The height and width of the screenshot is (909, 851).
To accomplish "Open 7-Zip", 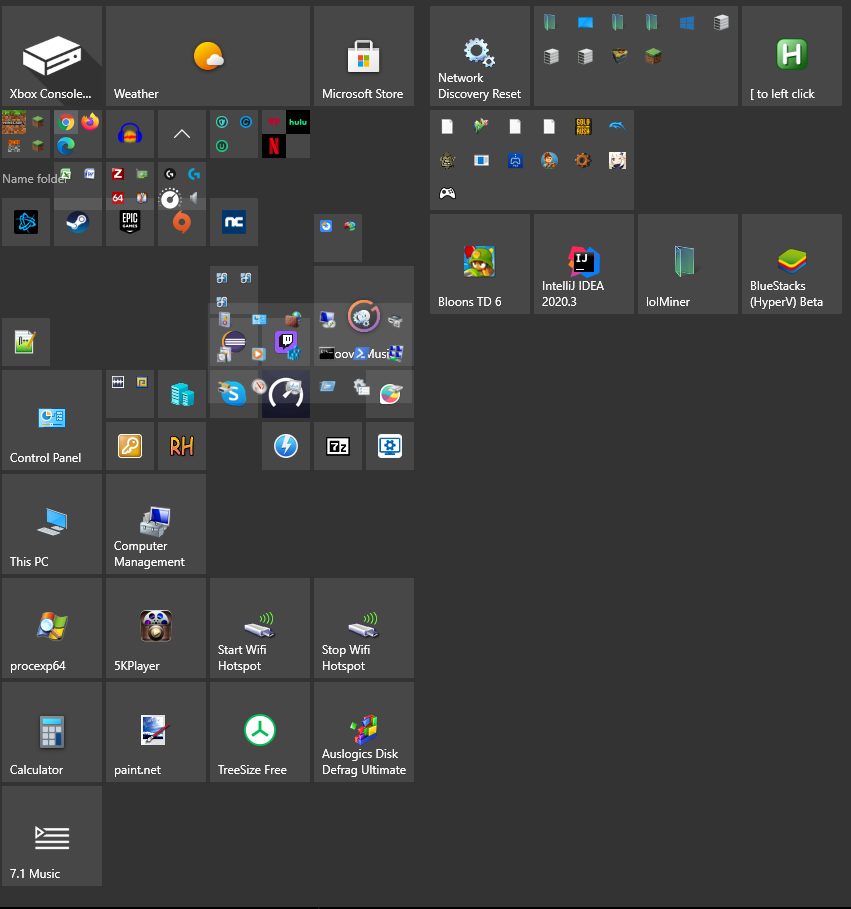I will coord(337,446).
